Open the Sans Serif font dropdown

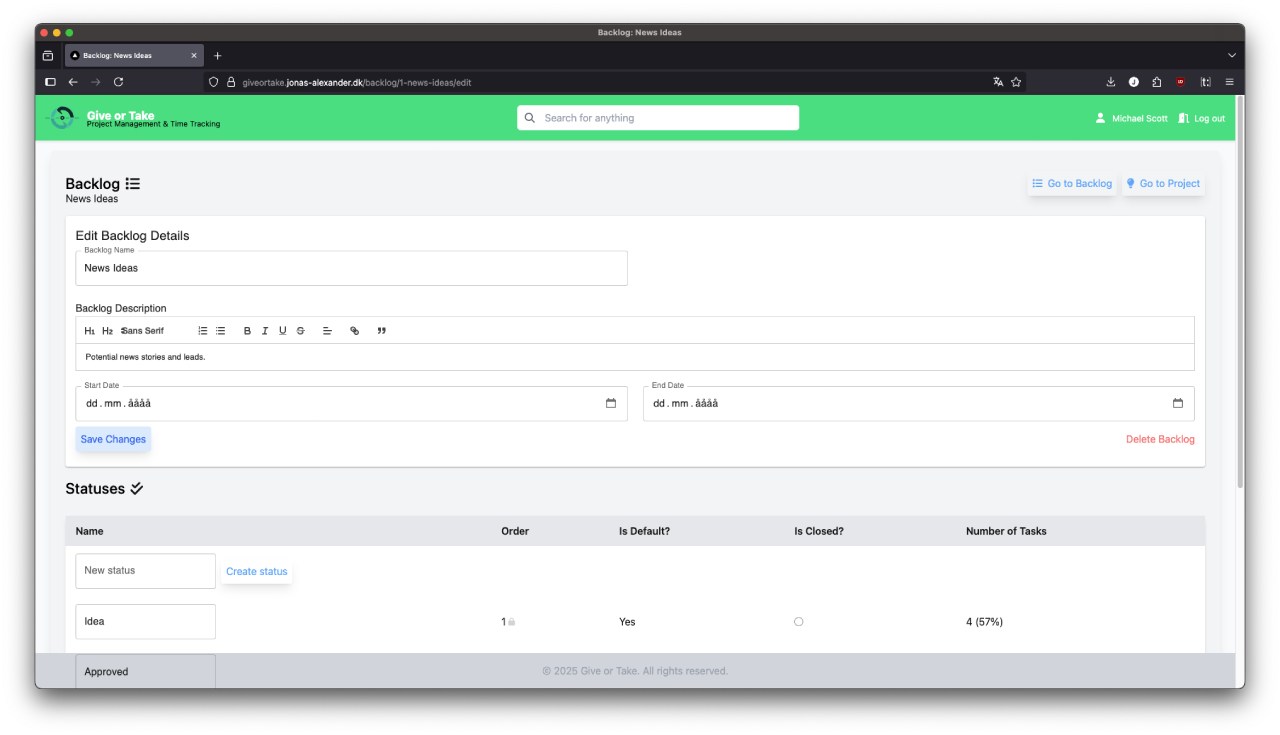143,331
